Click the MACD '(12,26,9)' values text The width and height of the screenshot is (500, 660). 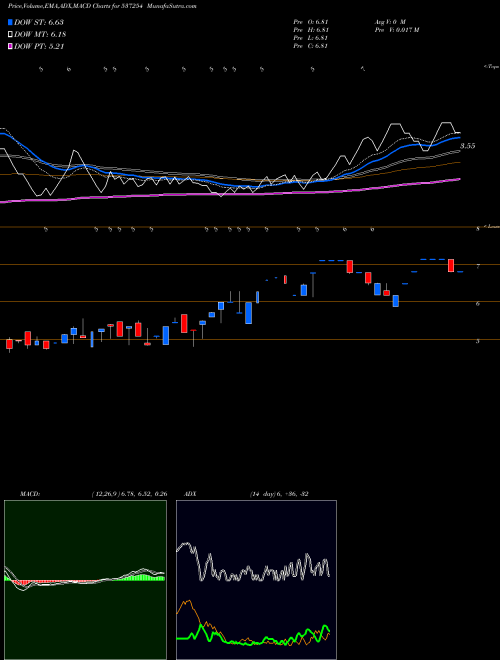pyautogui.click(x=129, y=494)
